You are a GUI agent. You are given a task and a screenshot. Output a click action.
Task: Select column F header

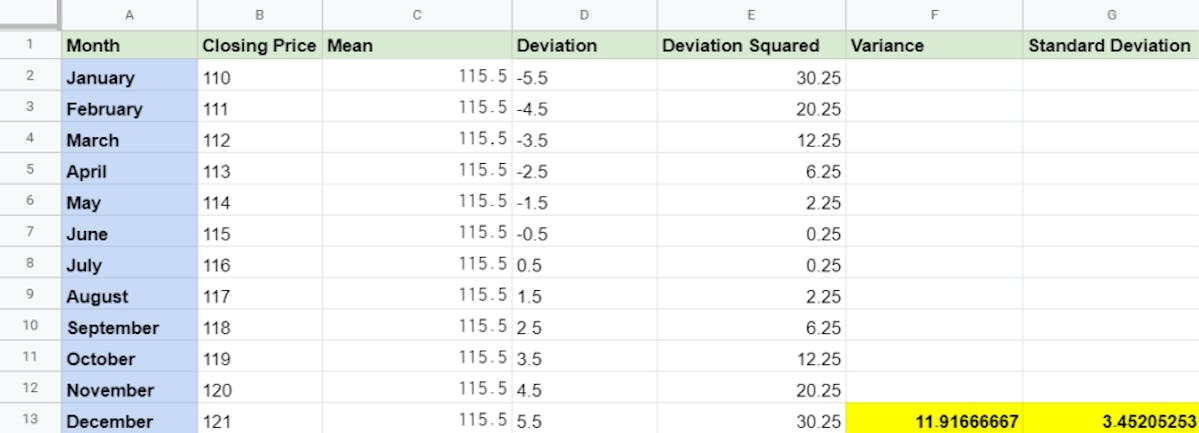click(934, 15)
